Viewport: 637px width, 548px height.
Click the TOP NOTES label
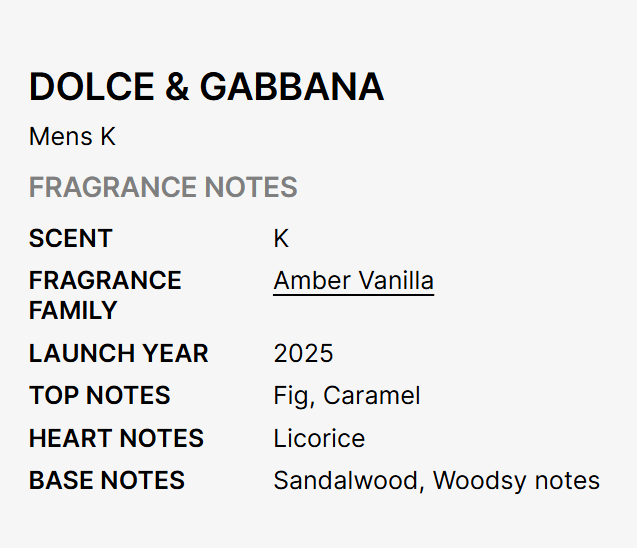(99, 396)
